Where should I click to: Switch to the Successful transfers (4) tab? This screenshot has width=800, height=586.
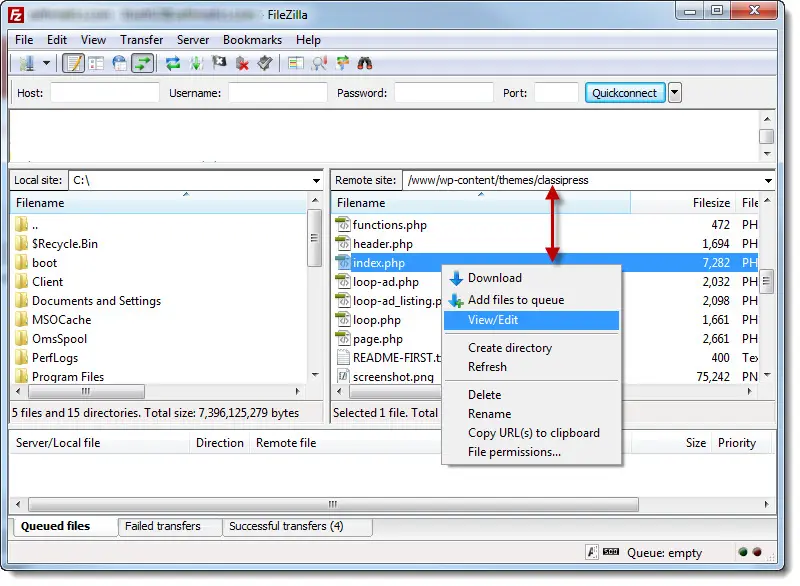coord(297,526)
